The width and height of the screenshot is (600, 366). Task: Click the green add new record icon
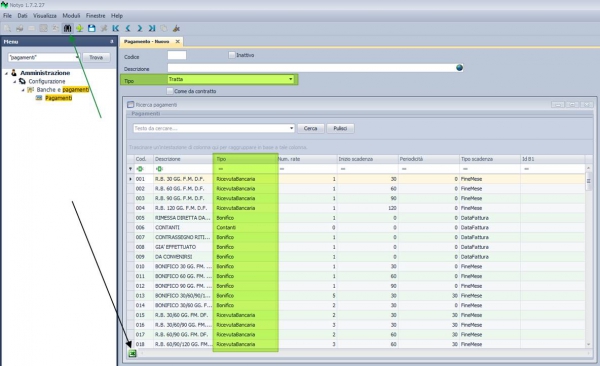coord(80,28)
